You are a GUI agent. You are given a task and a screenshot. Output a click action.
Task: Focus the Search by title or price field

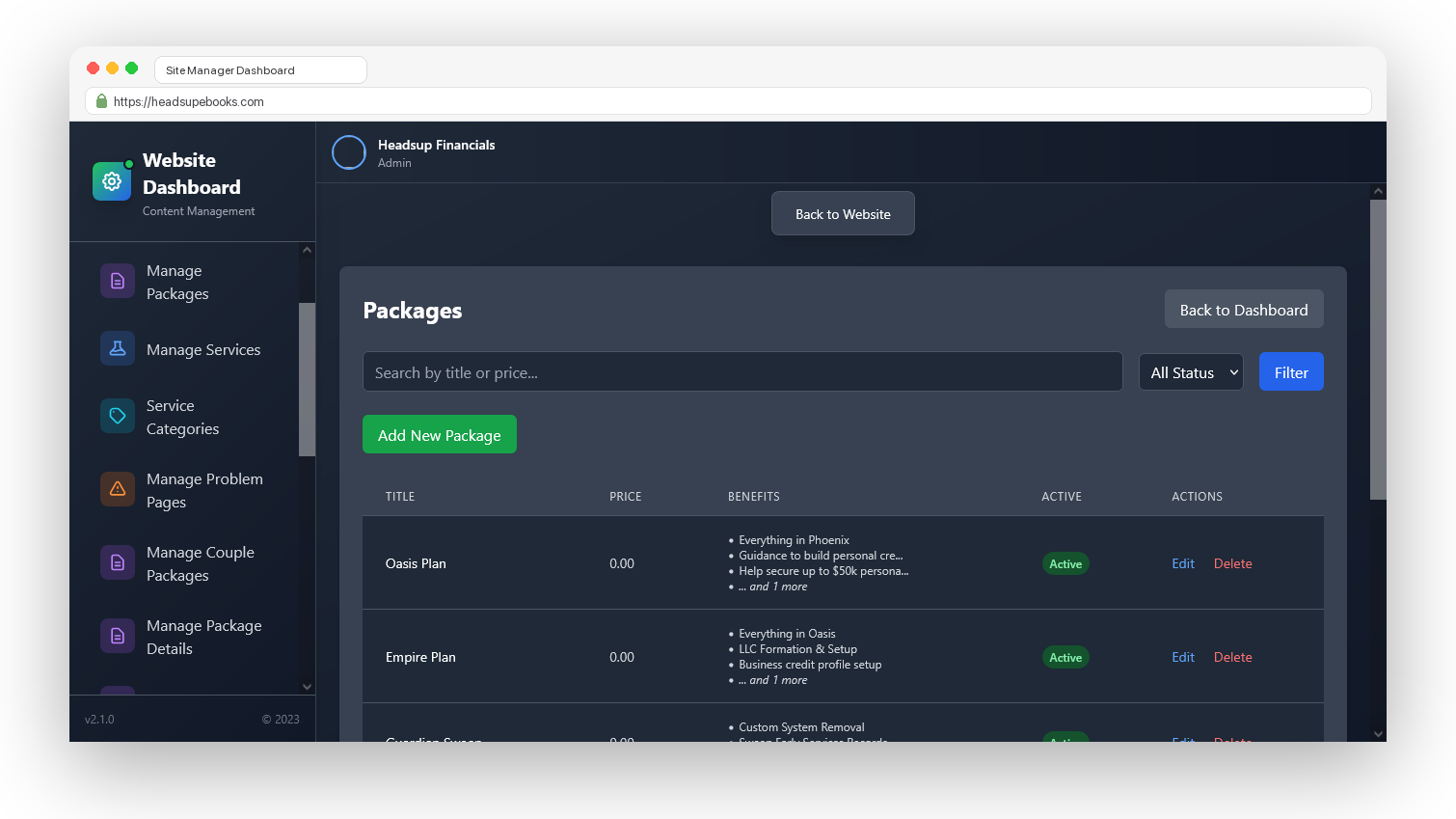[x=742, y=371]
